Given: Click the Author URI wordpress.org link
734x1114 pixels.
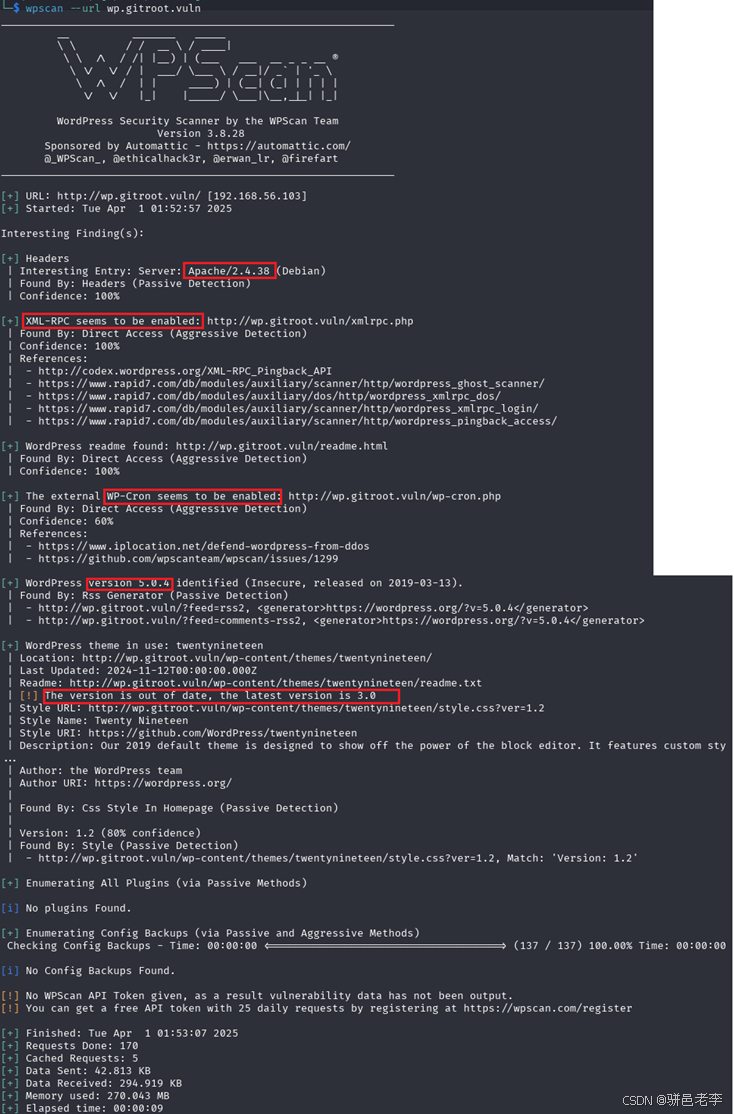Looking at the screenshot, I should click(163, 783).
